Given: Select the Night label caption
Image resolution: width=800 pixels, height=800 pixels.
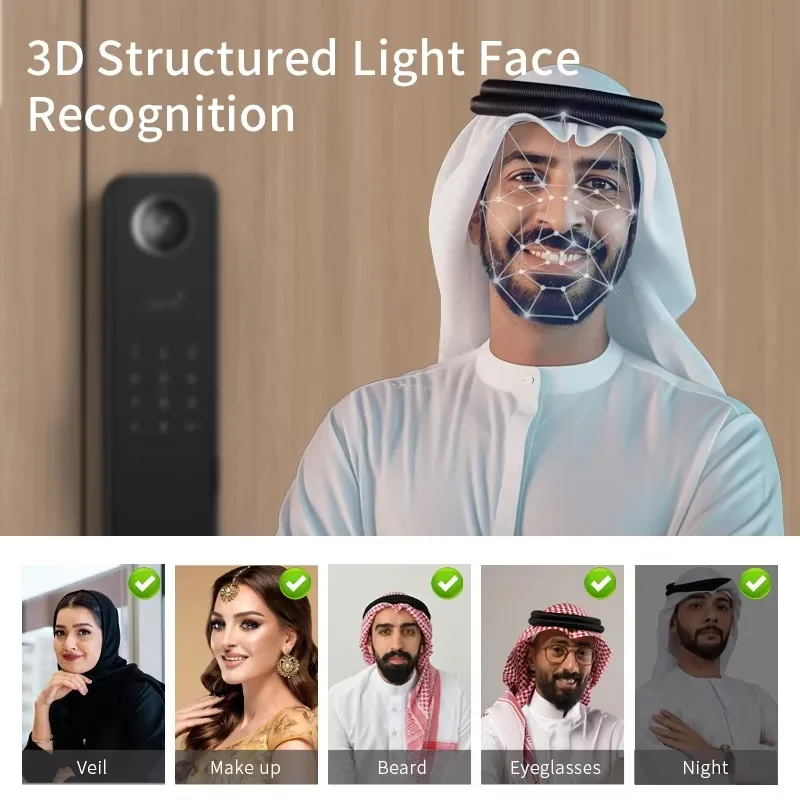Looking at the screenshot, I should pyautogui.click(x=706, y=767).
